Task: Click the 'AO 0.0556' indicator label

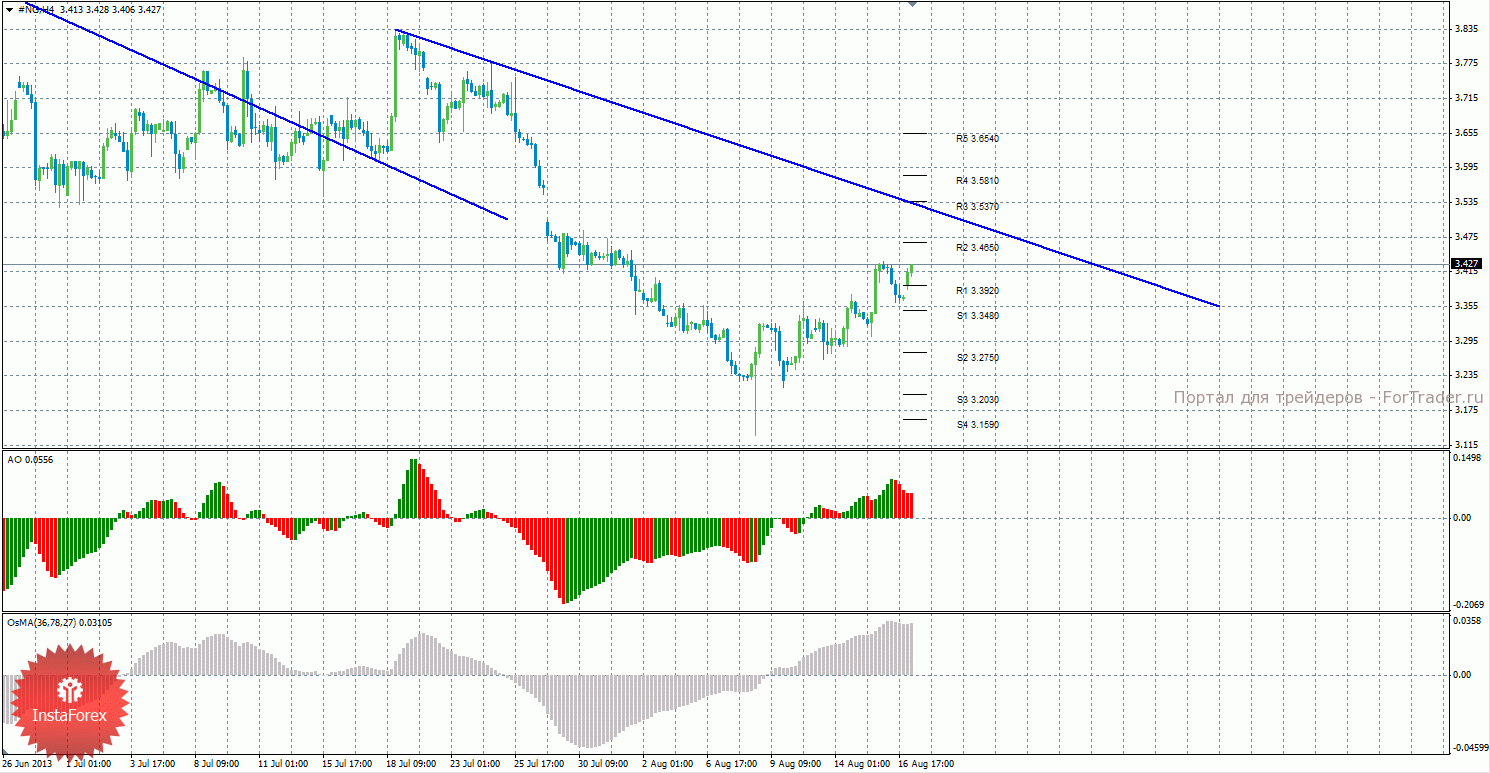Action: (30, 458)
